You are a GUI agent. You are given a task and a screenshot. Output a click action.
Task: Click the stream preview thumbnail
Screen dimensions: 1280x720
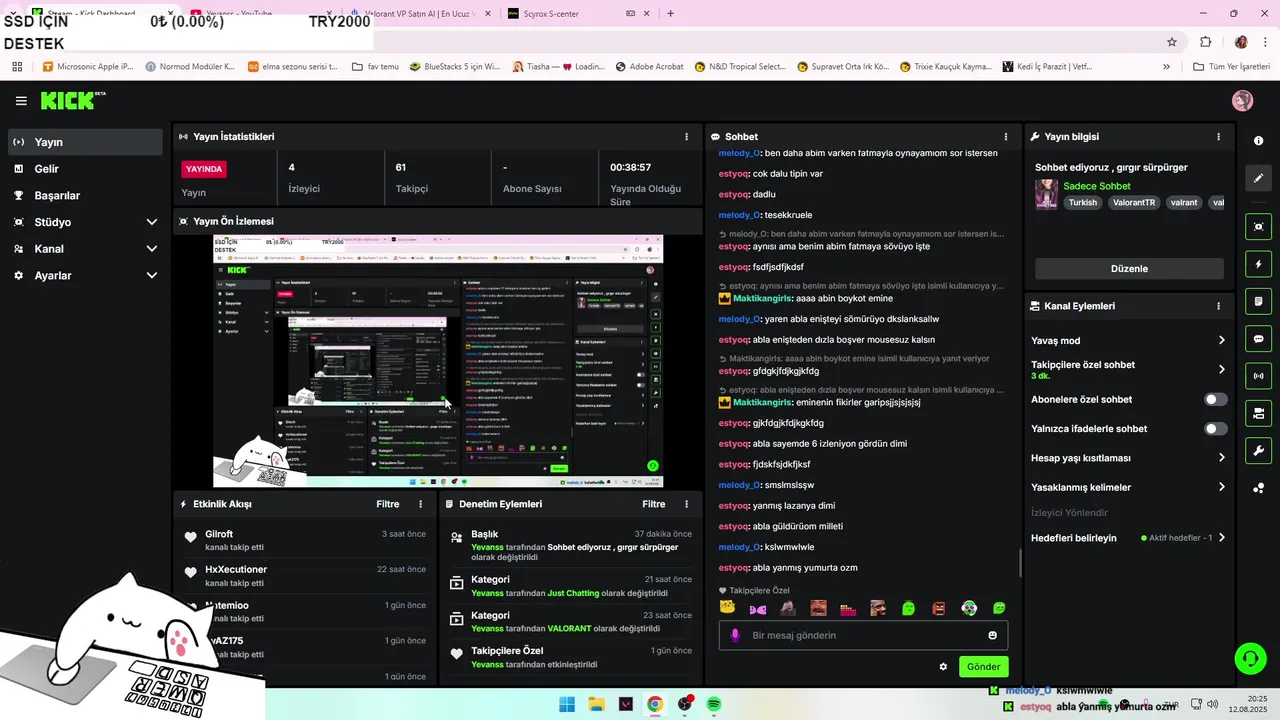click(x=438, y=361)
